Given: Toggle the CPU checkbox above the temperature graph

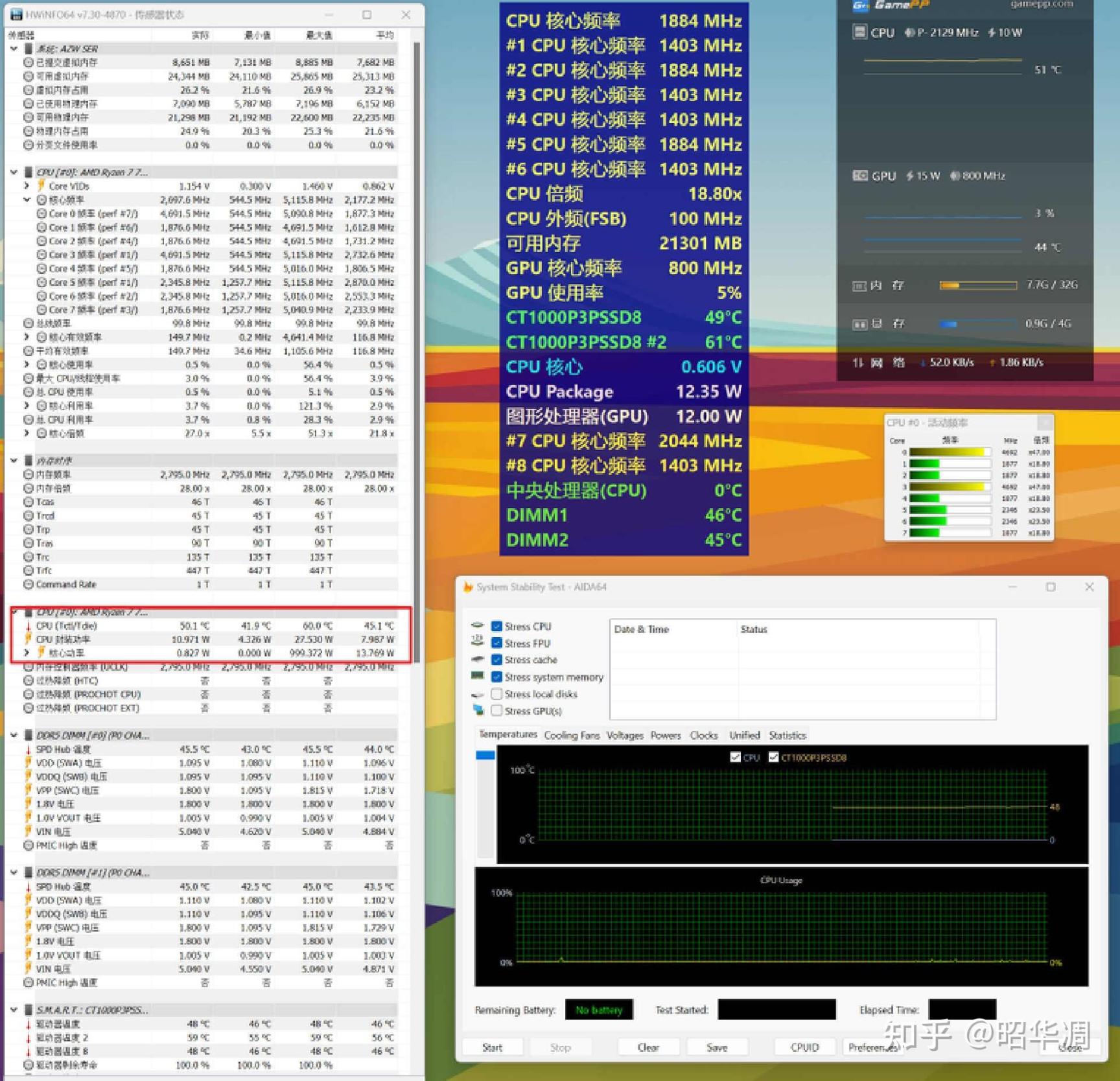Looking at the screenshot, I should [x=735, y=757].
